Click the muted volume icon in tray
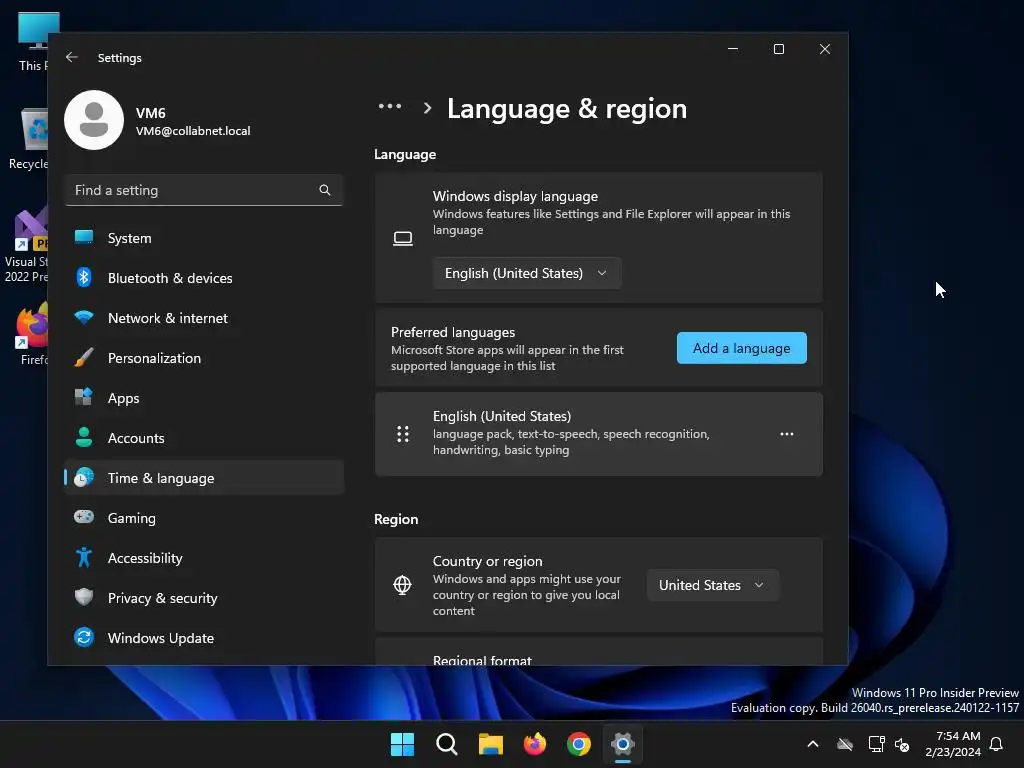The width and height of the screenshot is (1024, 768). click(903, 744)
